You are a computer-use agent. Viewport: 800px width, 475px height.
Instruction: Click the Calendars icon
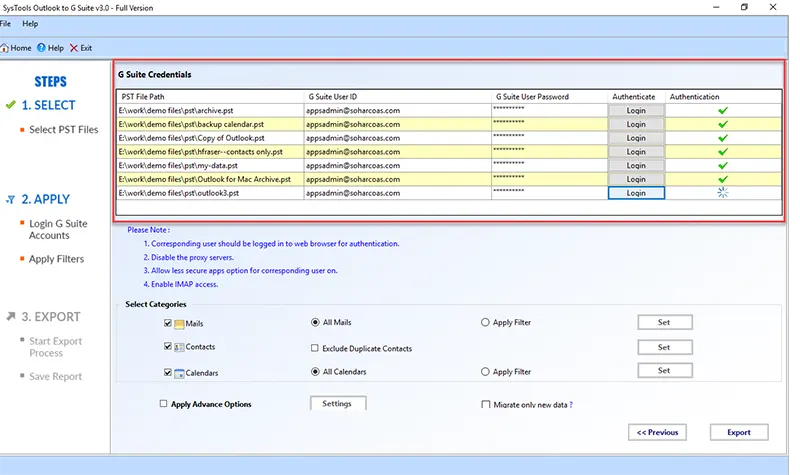pyautogui.click(x=179, y=373)
